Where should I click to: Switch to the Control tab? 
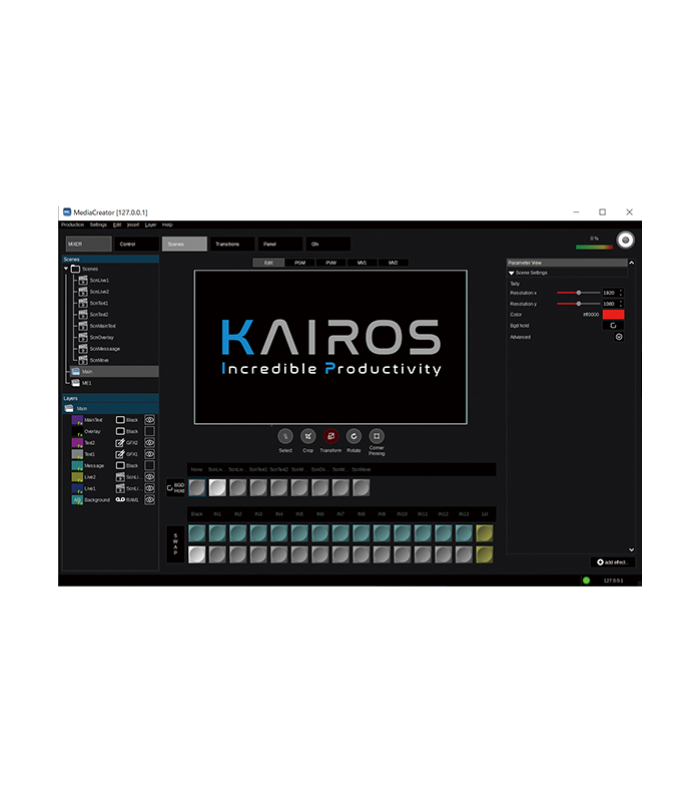pyautogui.click(x=136, y=244)
